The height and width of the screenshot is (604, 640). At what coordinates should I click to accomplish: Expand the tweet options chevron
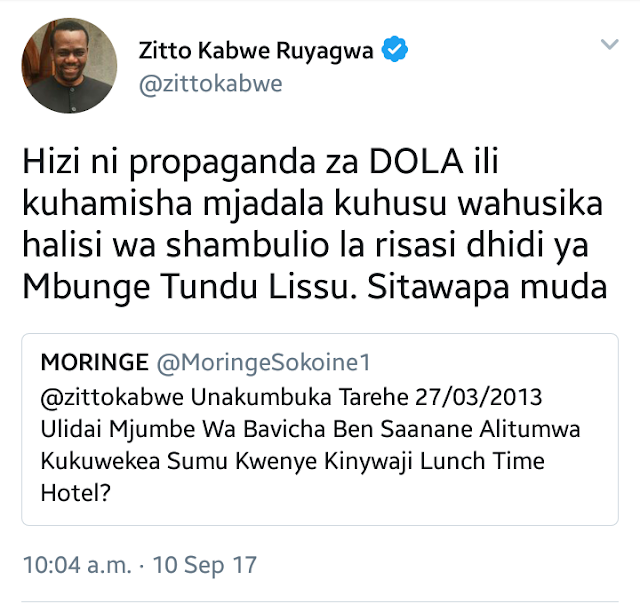pyautogui.click(x=610, y=44)
